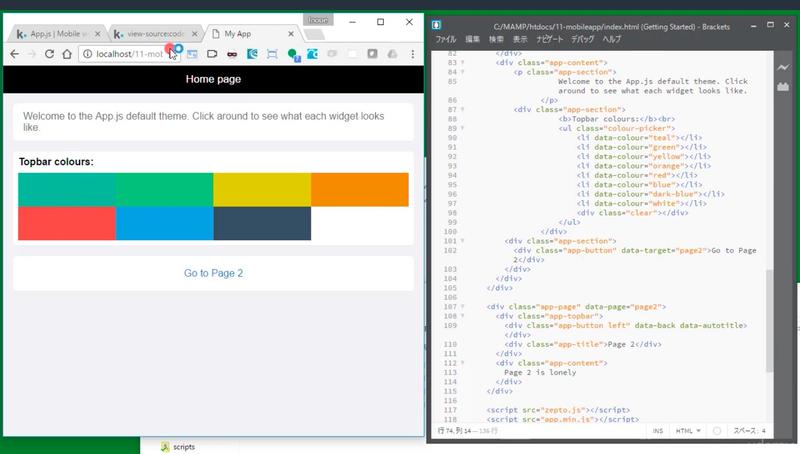This screenshot has width=800, height=454.
Task: Open the ファイル menu in Brackets
Action: click(x=445, y=39)
